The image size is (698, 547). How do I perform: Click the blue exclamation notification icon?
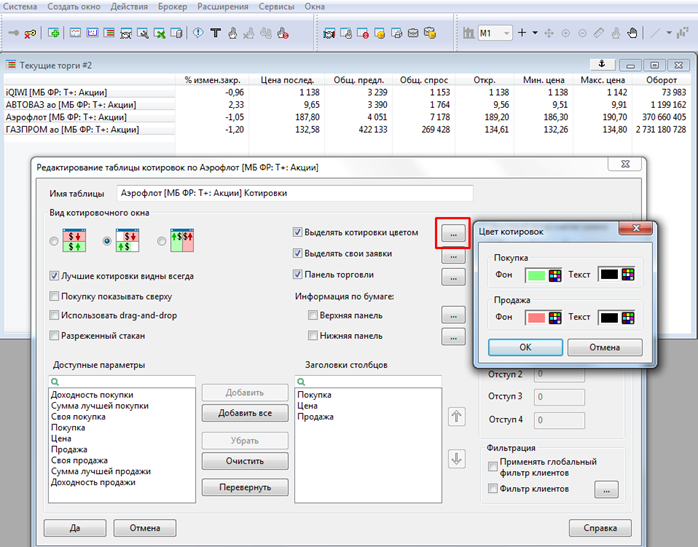[x=199, y=33]
